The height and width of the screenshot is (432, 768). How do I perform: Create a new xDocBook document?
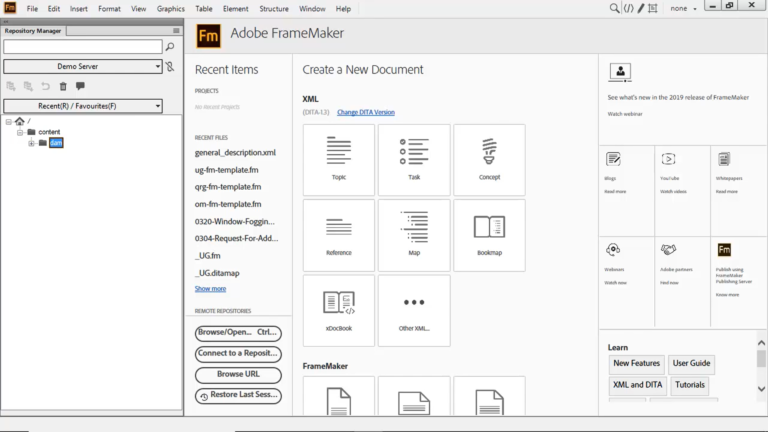pyautogui.click(x=338, y=311)
